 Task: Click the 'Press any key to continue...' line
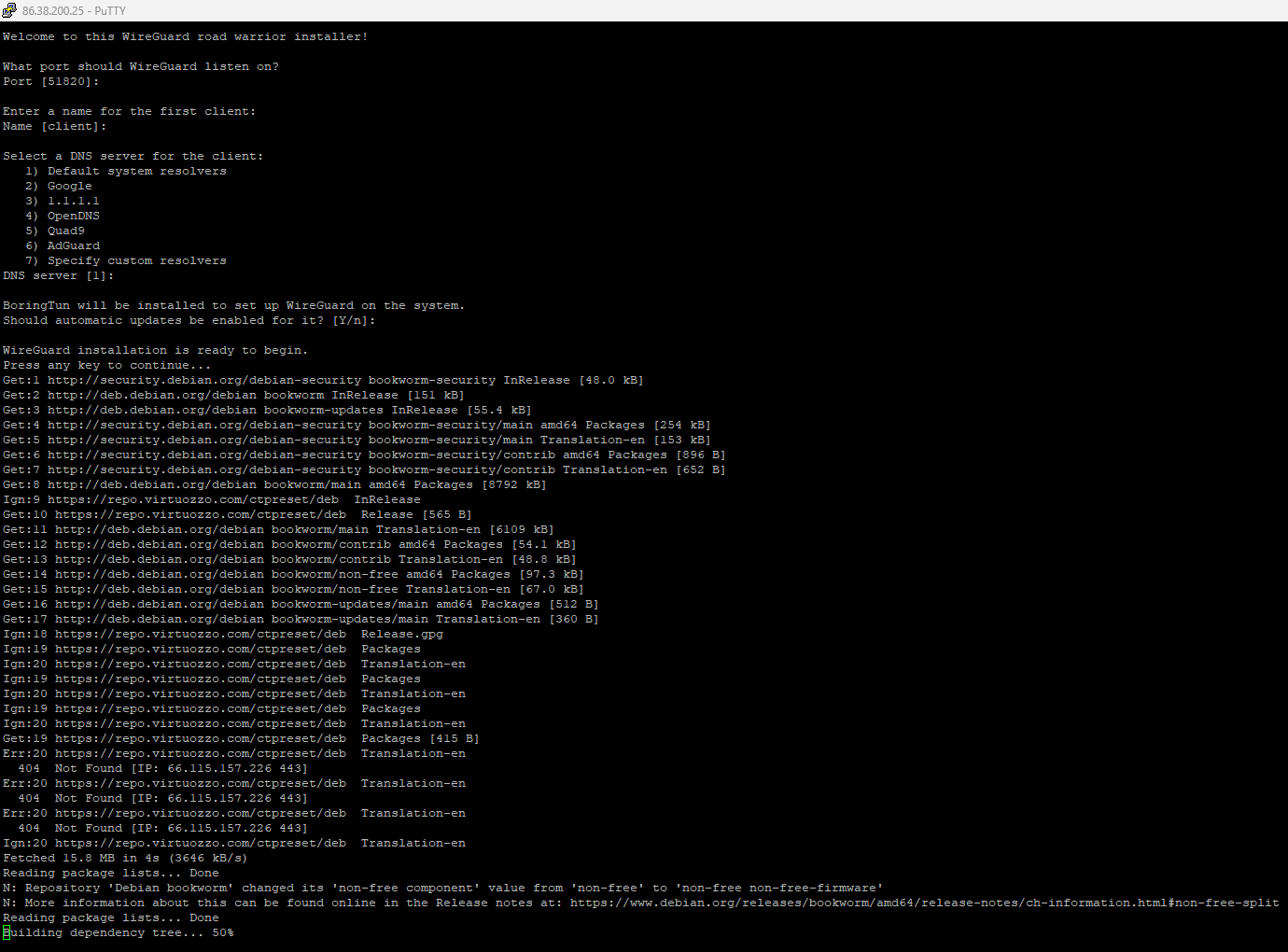pyautogui.click(x=106, y=365)
